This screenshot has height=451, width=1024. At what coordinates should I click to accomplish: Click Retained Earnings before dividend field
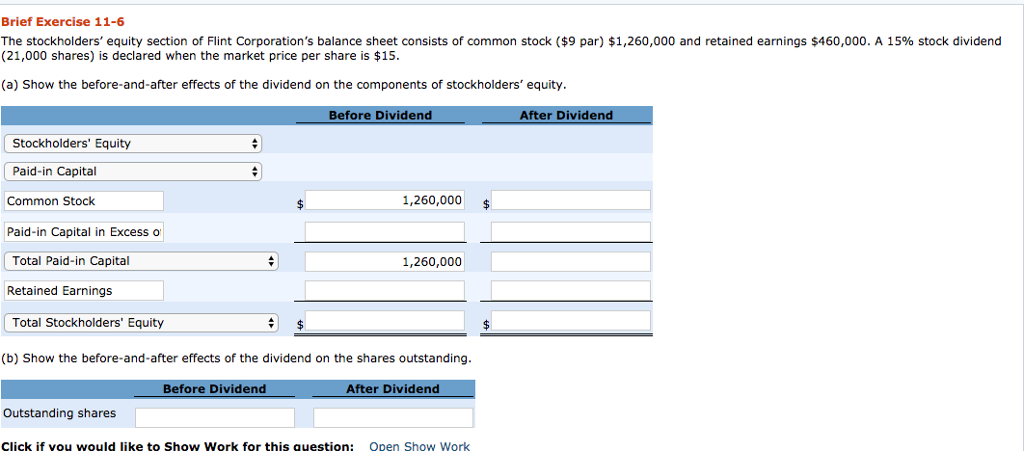click(x=385, y=290)
